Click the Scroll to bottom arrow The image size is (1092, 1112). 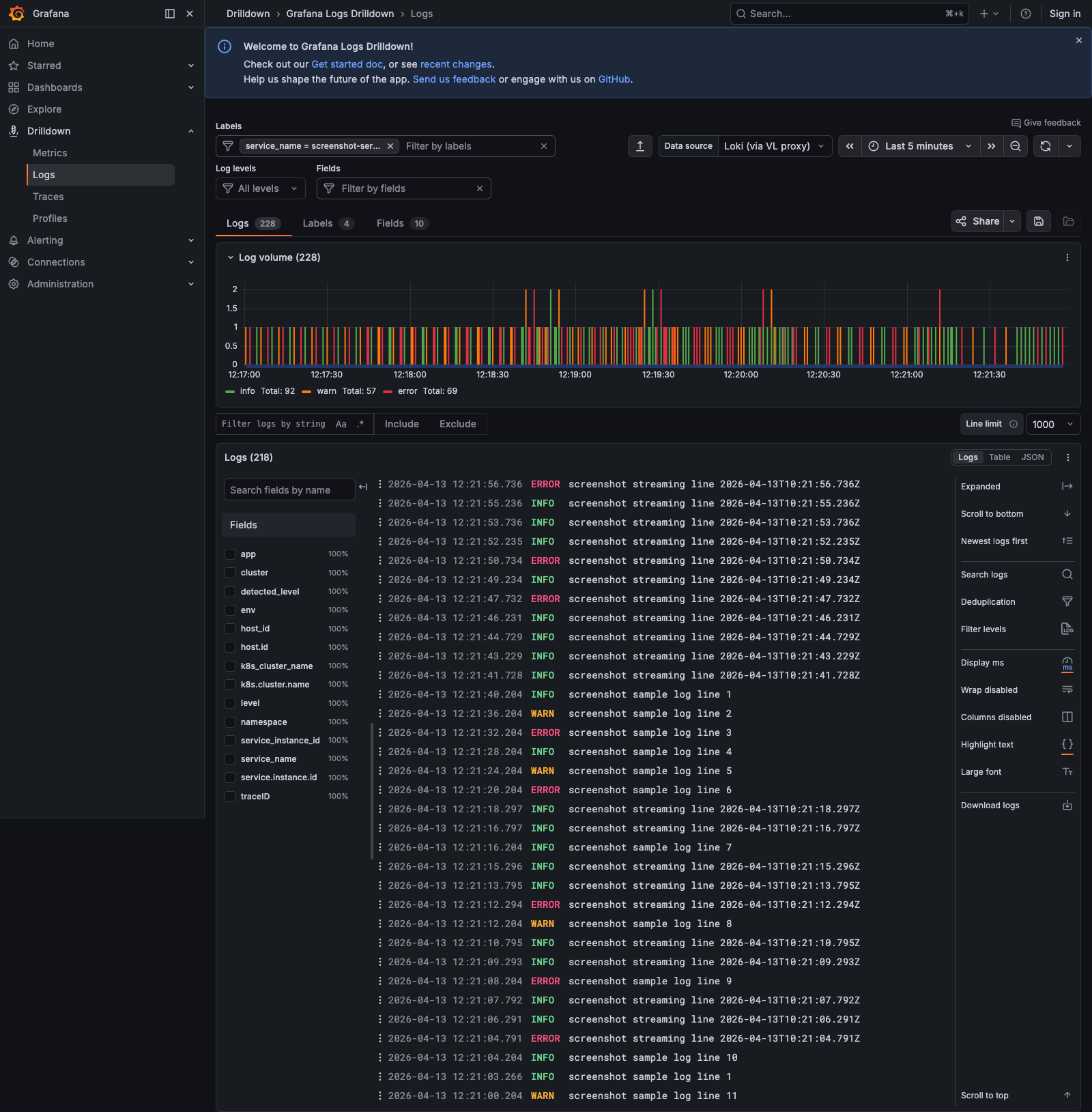tap(1067, 513)
